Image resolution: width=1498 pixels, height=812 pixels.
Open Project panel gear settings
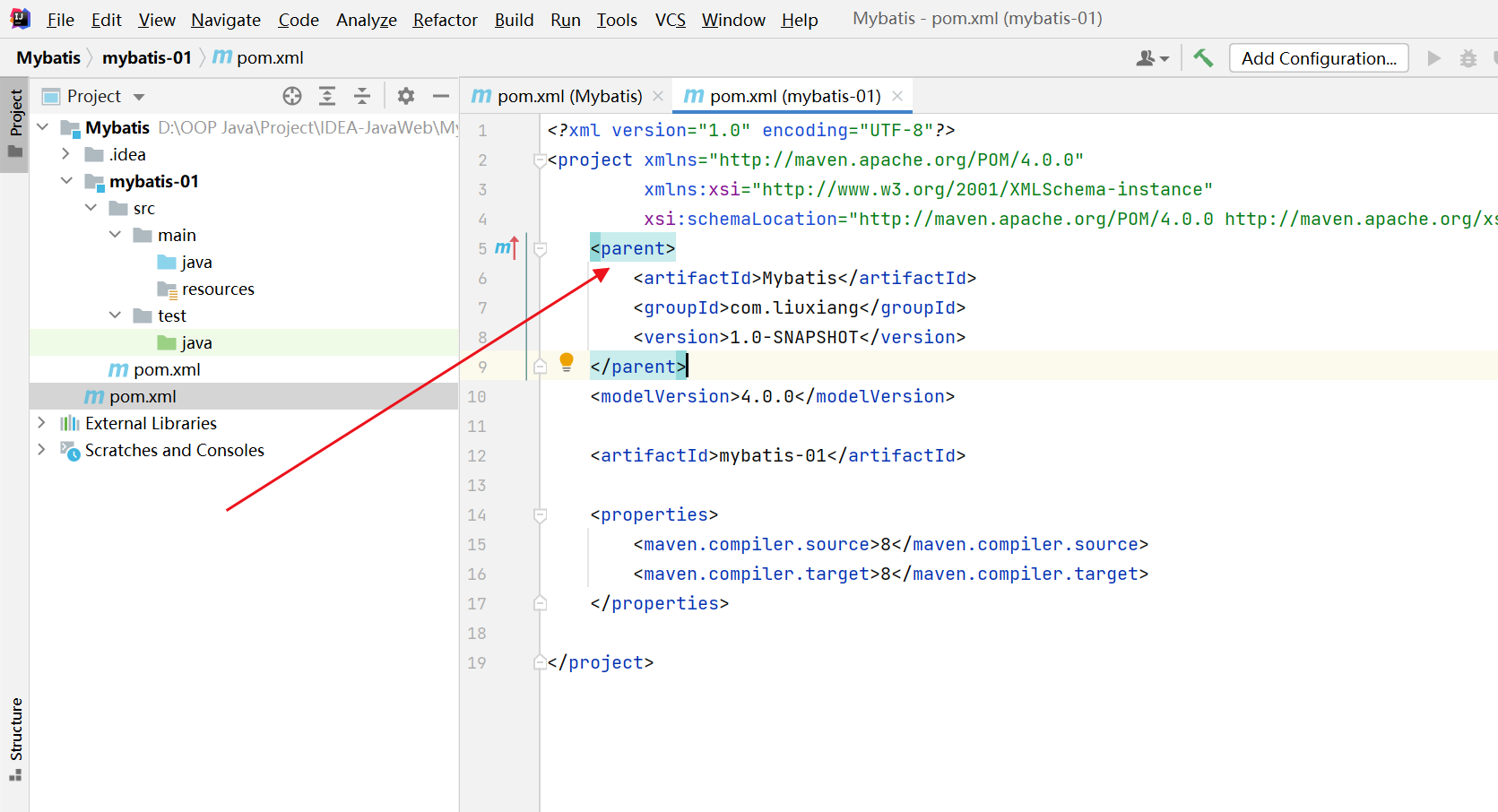pos(406,96)
